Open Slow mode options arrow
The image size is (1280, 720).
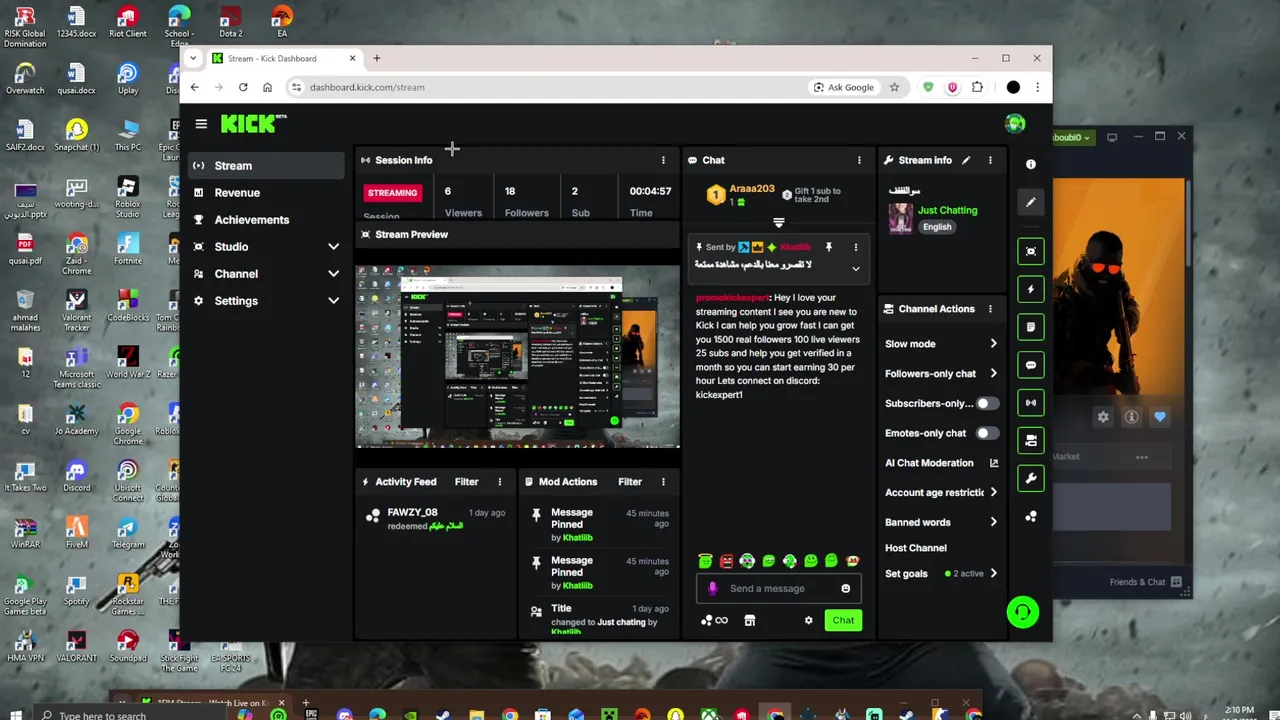[x=993, y=344]
